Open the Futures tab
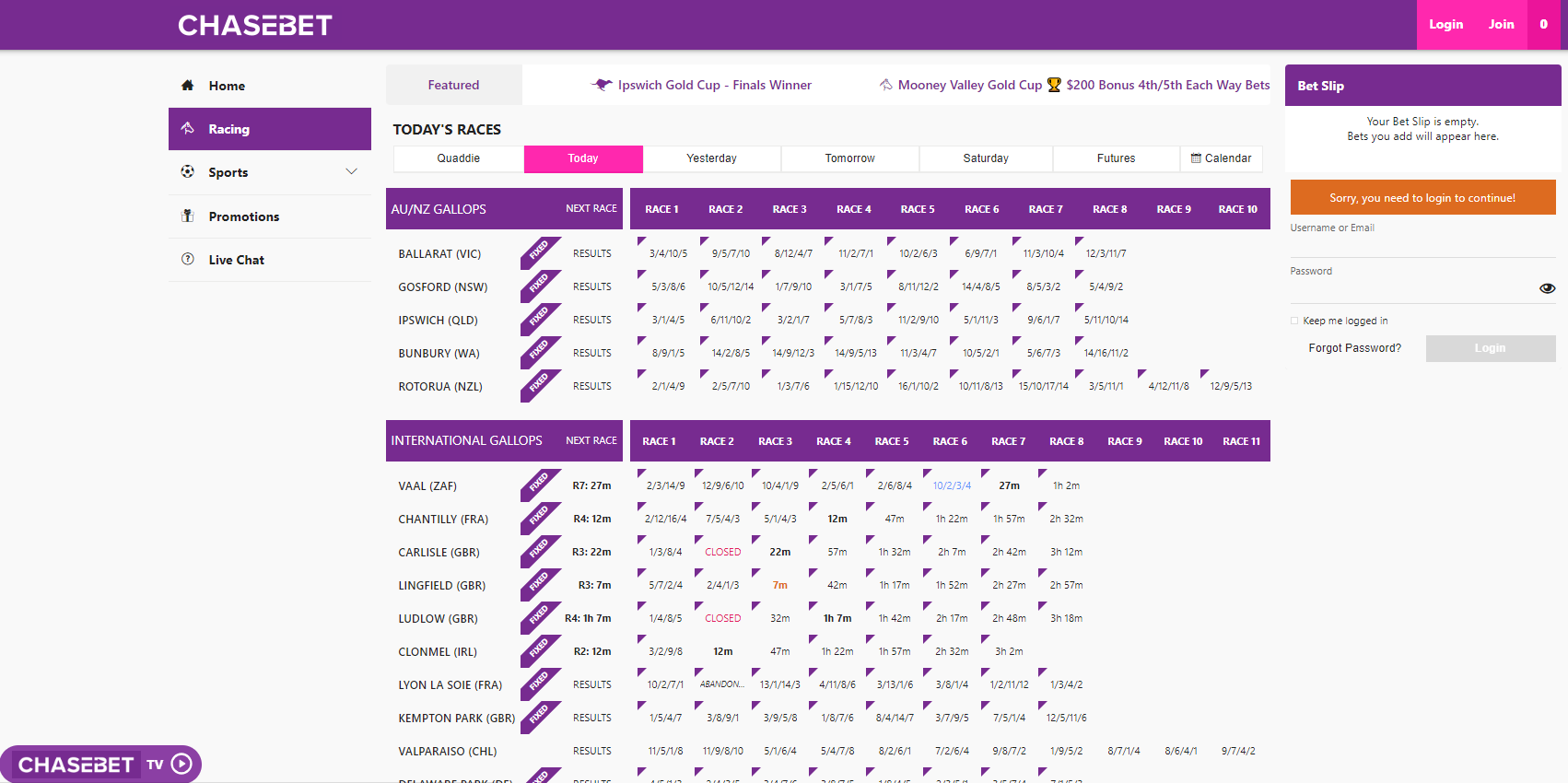 coord(1116,158)
